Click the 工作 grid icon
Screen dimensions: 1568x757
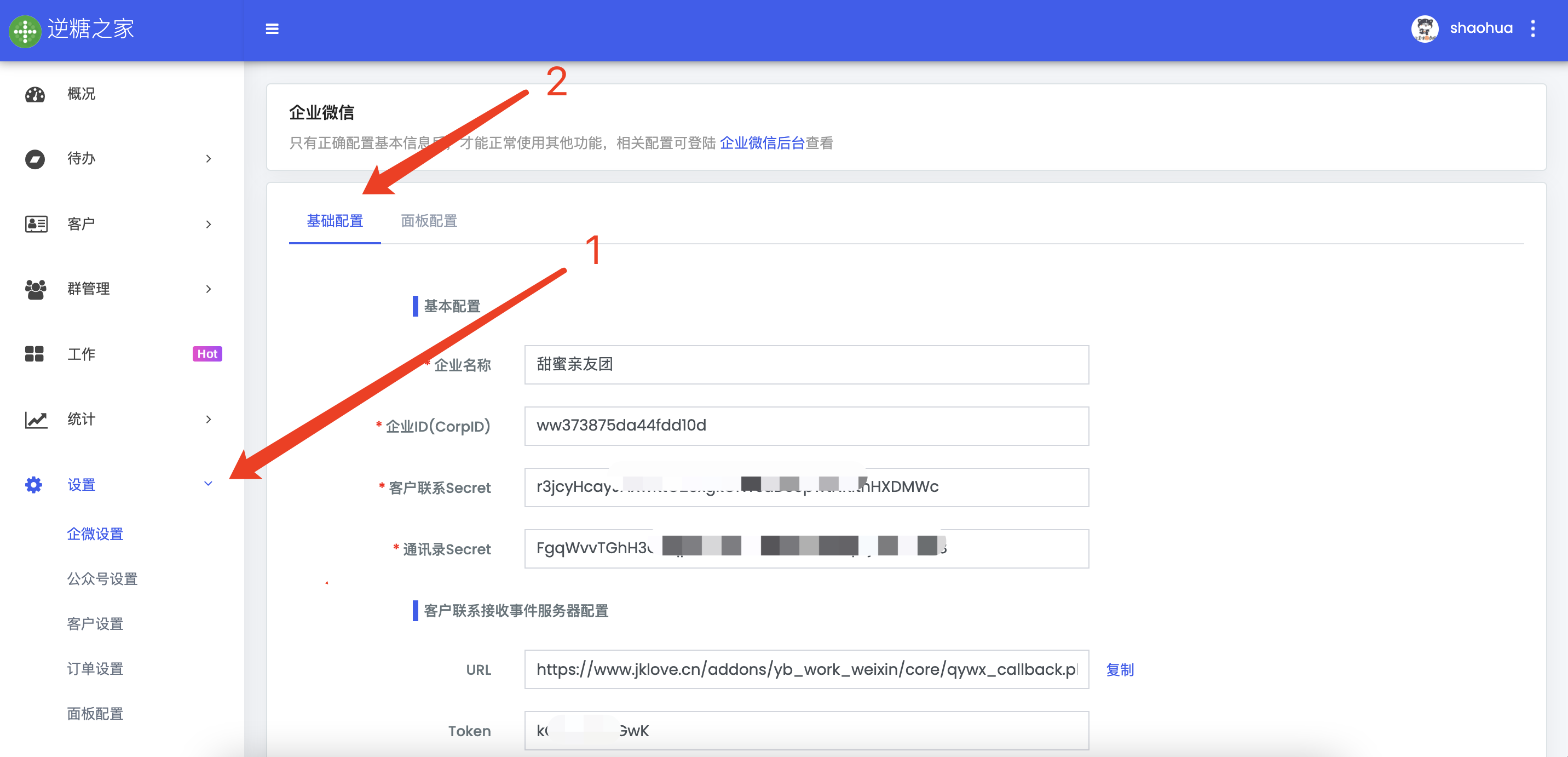[x=34, y=354]
